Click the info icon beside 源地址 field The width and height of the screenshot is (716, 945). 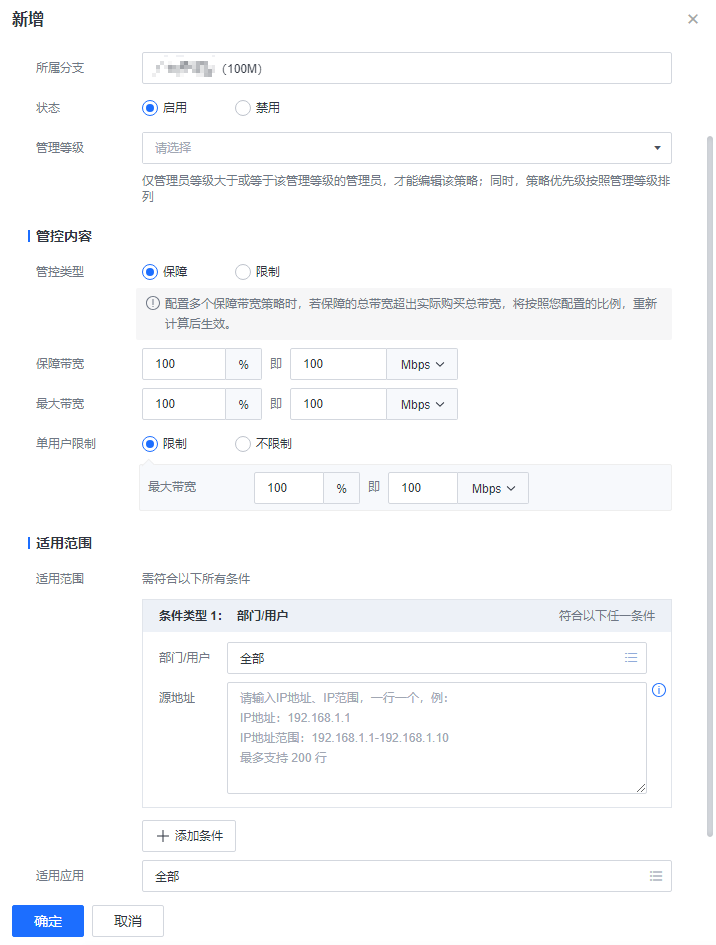click(659, 690)
